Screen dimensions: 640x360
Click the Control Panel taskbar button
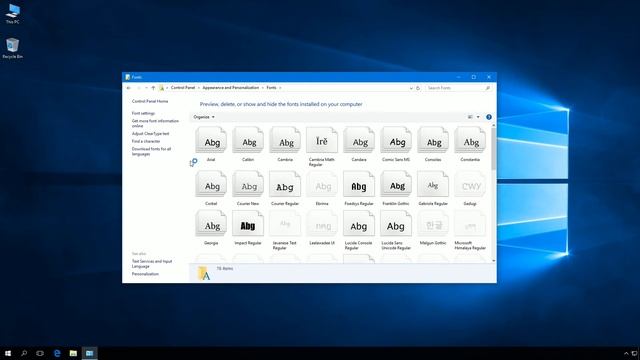coord(89,353)
